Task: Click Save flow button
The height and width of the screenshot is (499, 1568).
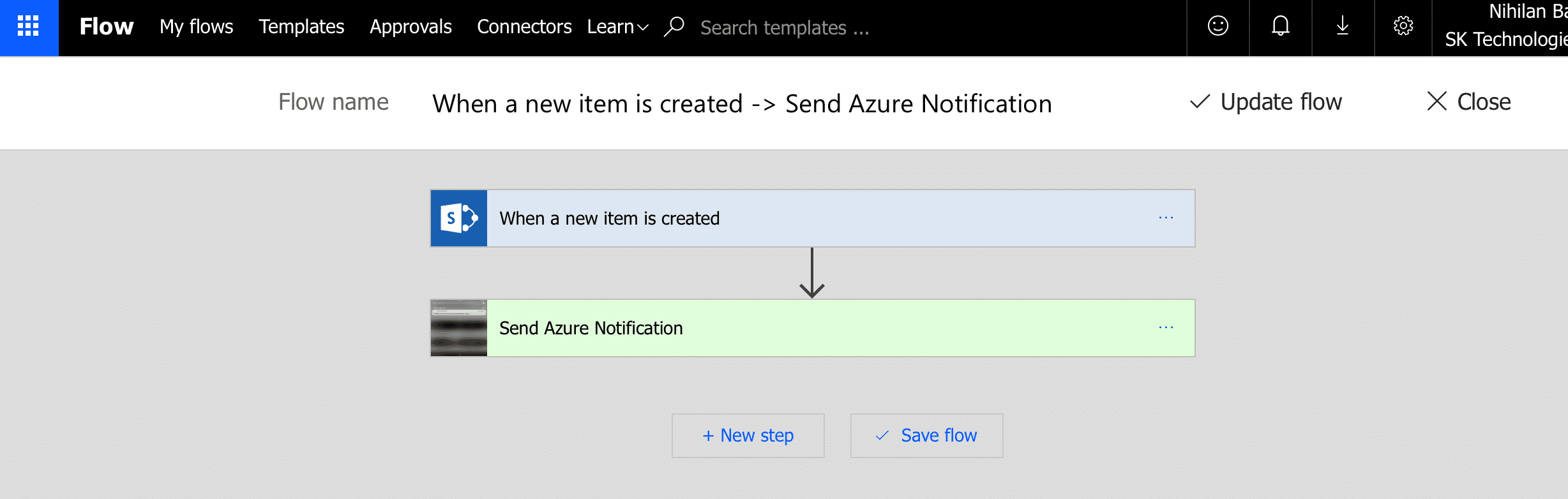Action: tap(926, 436)
